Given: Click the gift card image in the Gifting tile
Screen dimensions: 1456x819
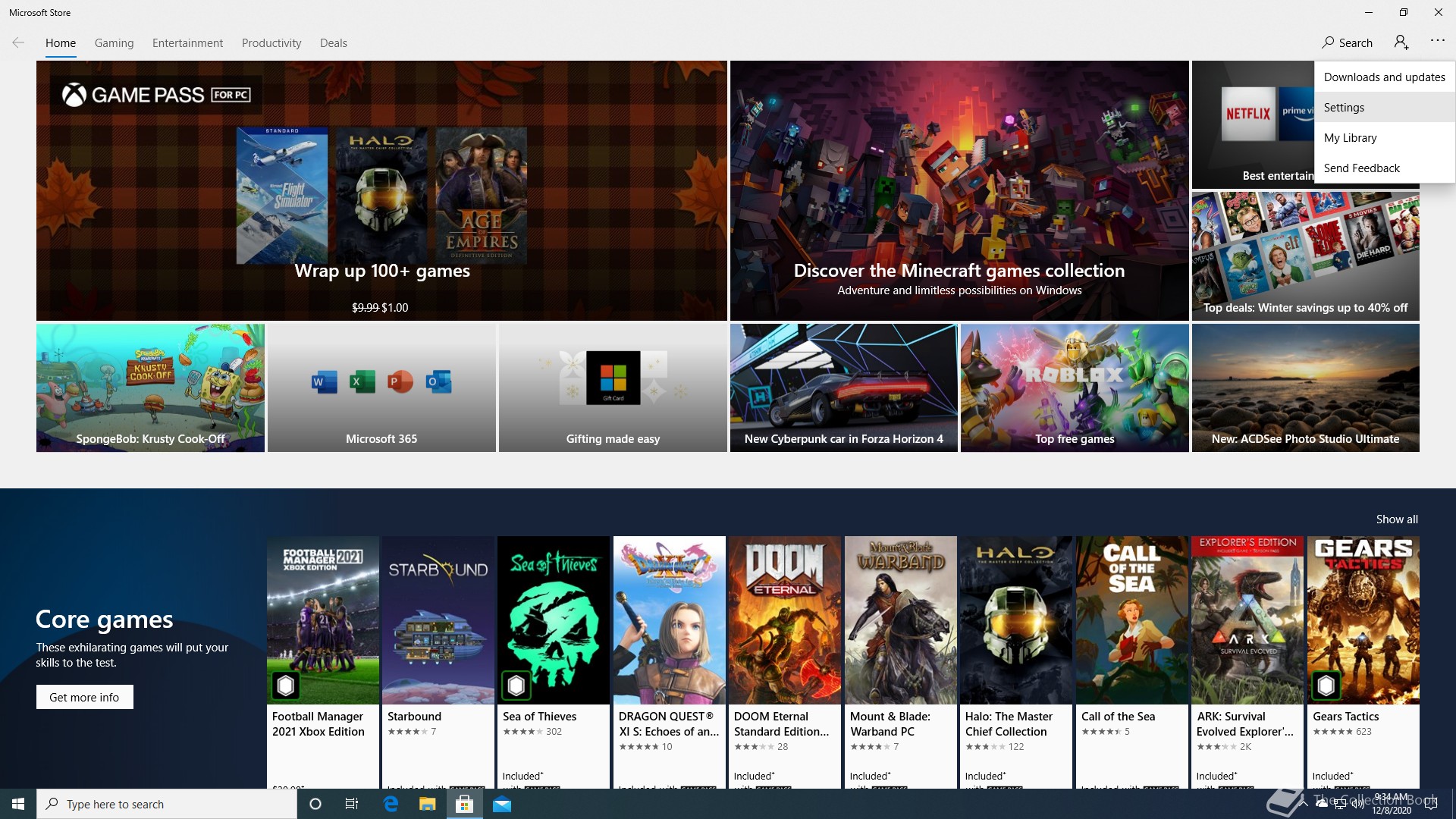Looking at the screenshot, I should point(613,378).
